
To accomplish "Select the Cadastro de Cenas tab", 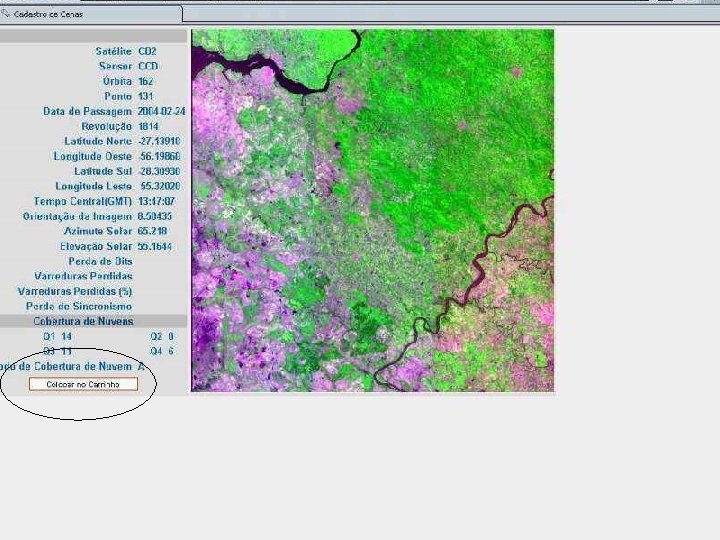I will tap(90, 14).
